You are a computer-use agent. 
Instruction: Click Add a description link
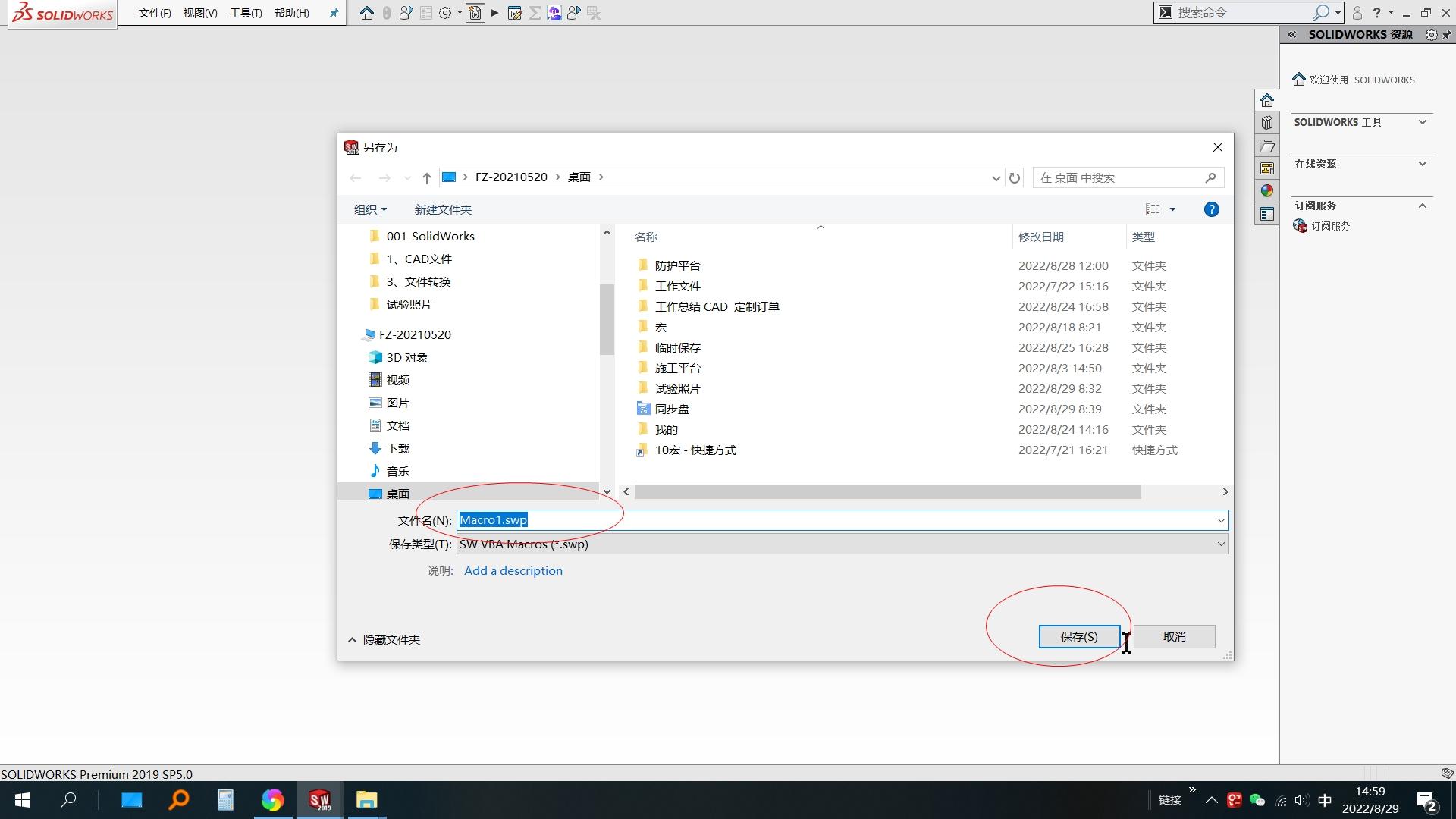pyautogui.click(x=513, y=571)
